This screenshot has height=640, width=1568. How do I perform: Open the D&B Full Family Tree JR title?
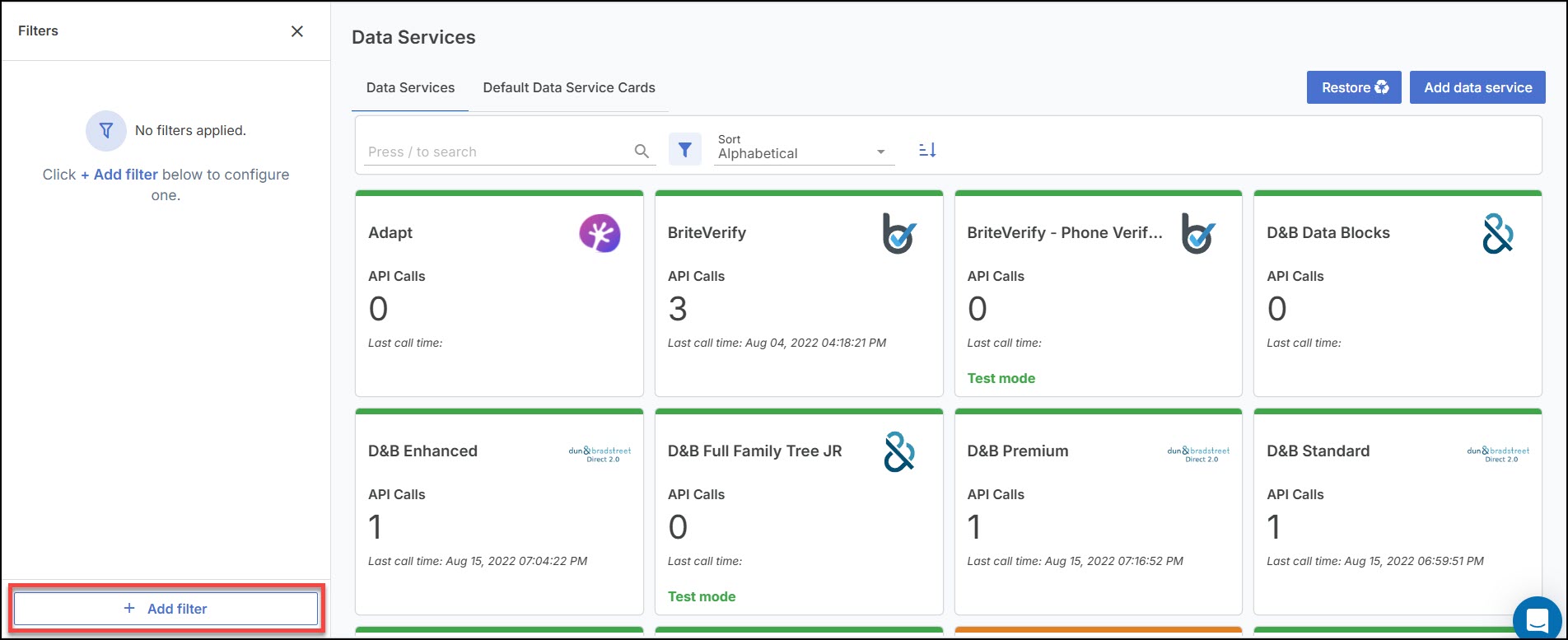(x=754, y=451)
